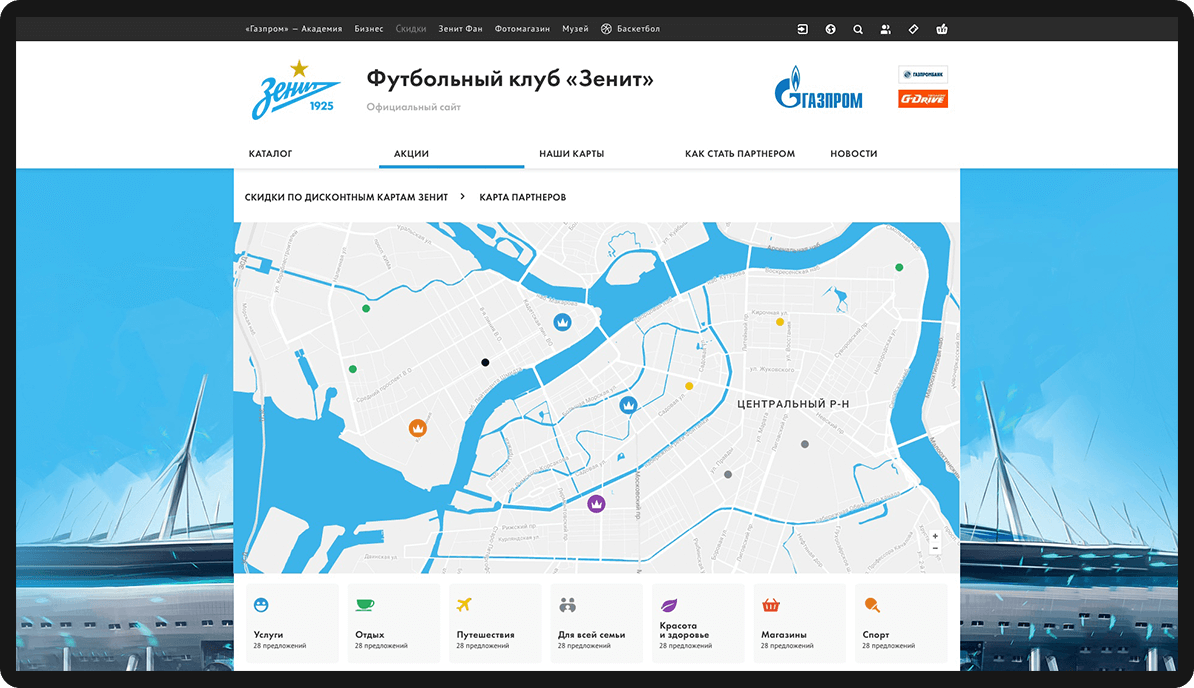Select blue crown marker near Большая Морская
The height and width of the screenshot is (688, 1194).
628,405
